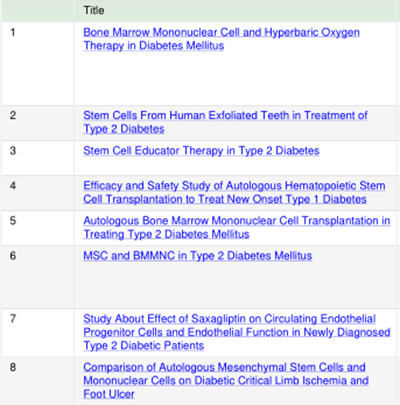Open the MSC and BMMNC in Type 2 Diabetes Mellitus link
400x405 pixels.
pyautogui.click(x=198, y=256)
